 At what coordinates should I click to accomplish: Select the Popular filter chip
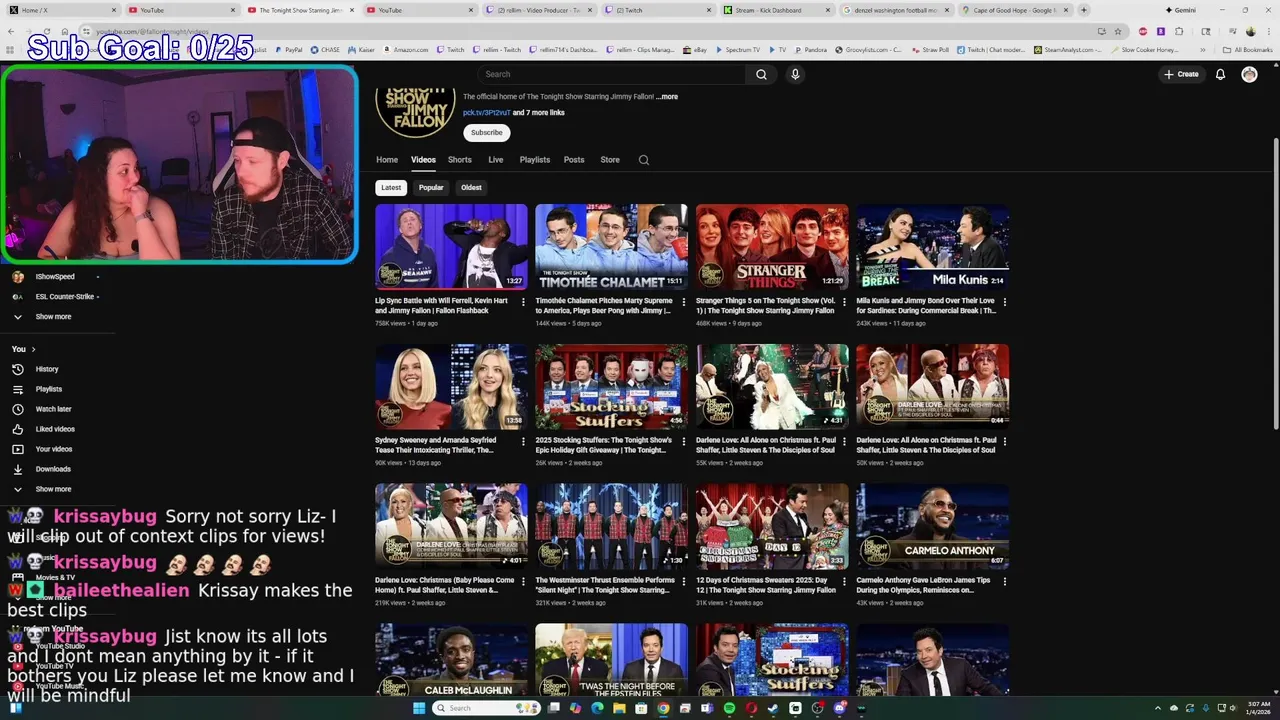[x=431, y=187]
